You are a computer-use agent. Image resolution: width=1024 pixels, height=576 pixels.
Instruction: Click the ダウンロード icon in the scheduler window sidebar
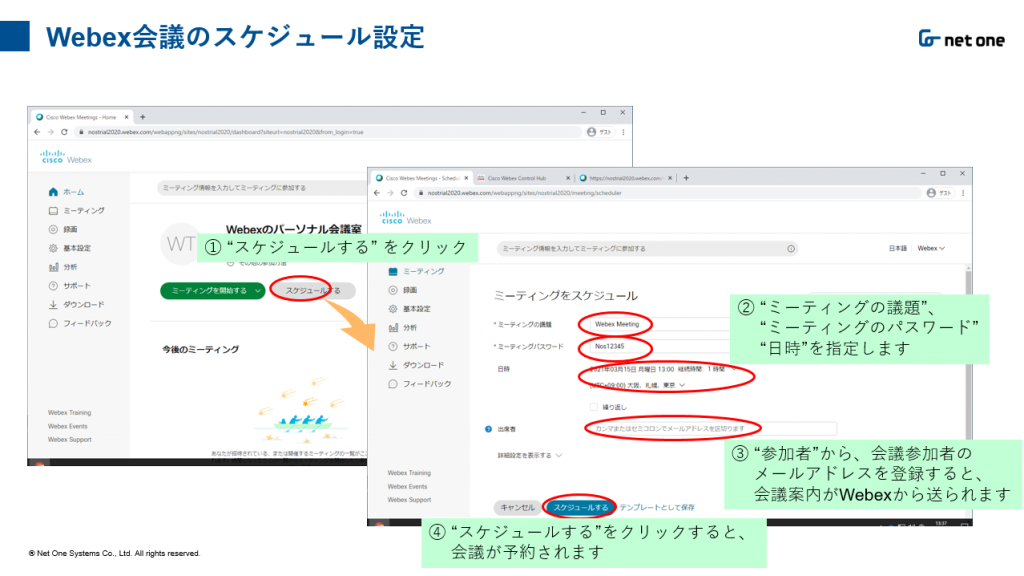(393, 366)
